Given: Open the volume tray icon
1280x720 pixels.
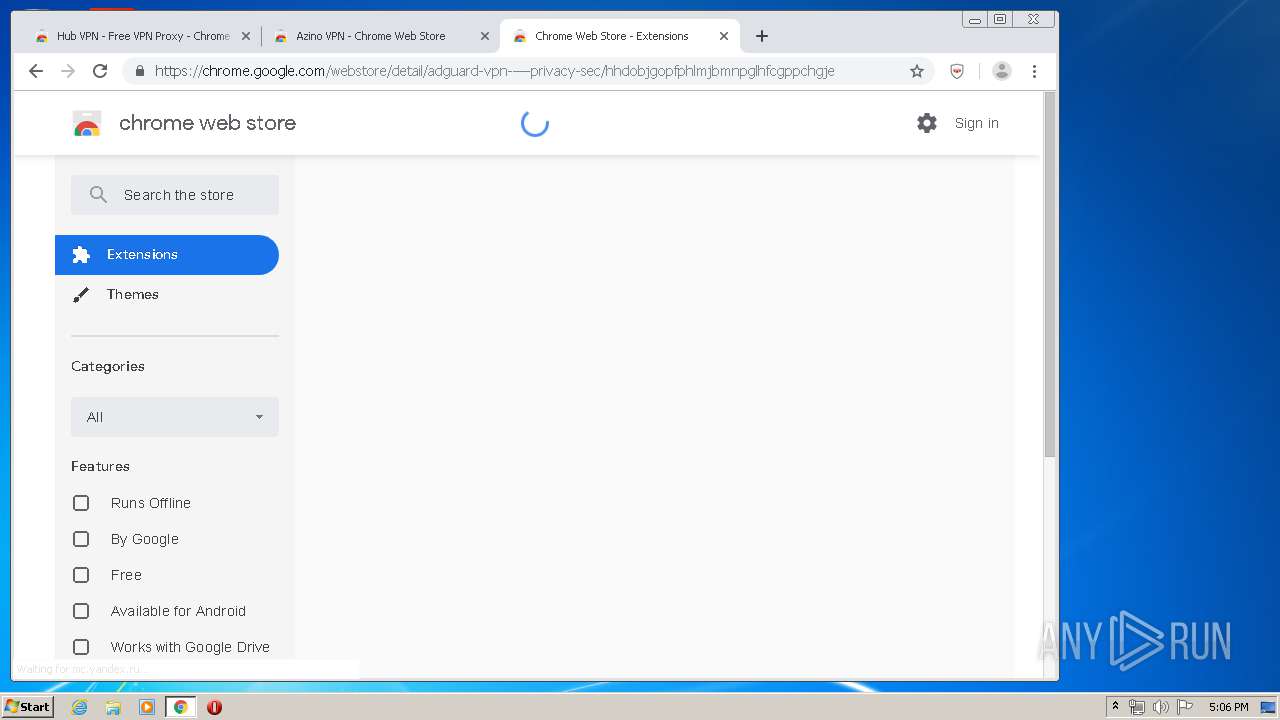Looking at the screenshot, I should pyautogui.click(x=1160, y=707).
